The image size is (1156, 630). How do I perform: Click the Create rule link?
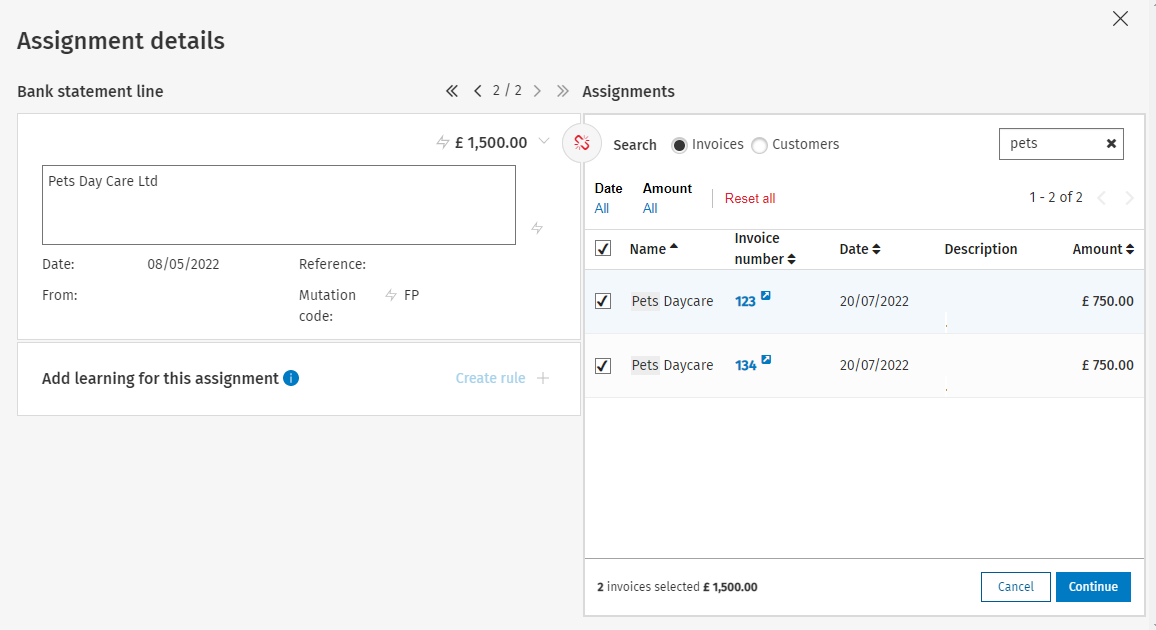point(490,378)
